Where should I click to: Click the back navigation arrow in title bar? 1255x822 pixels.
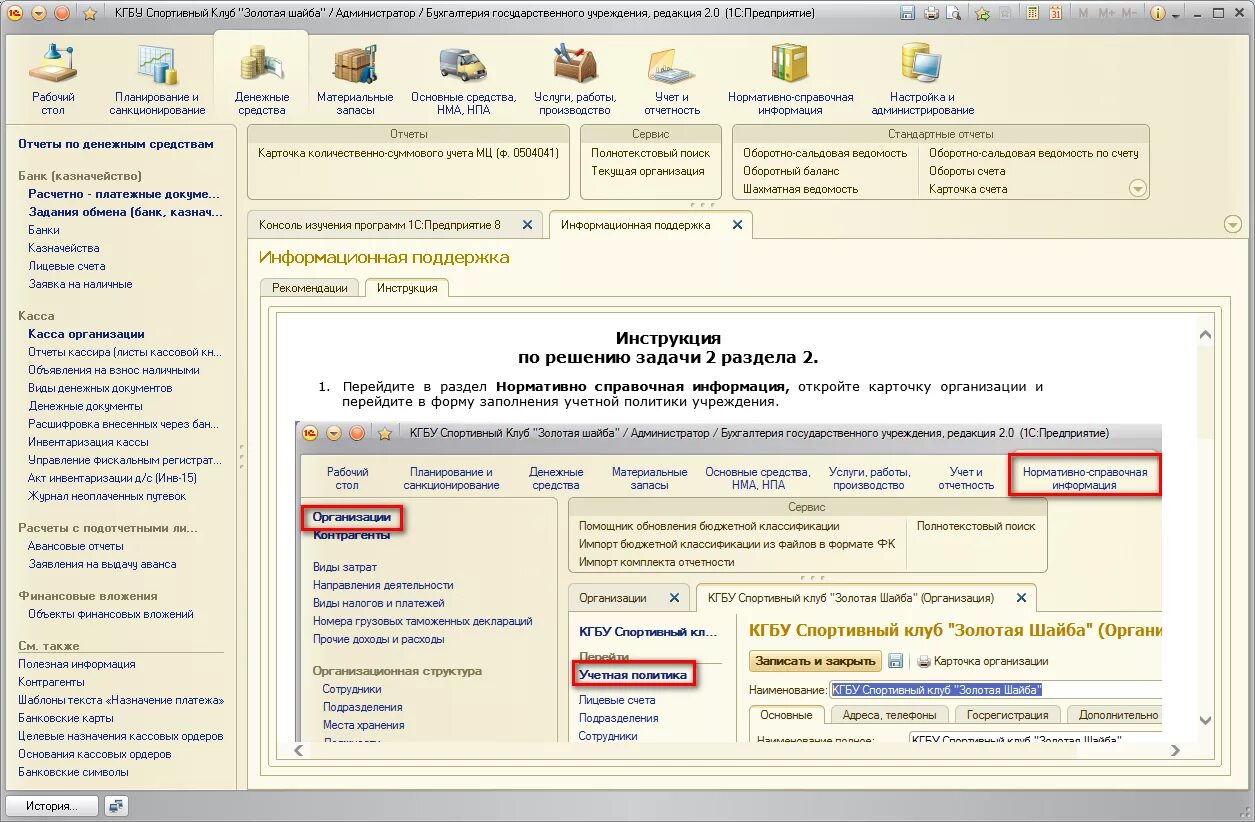point(39,13)
